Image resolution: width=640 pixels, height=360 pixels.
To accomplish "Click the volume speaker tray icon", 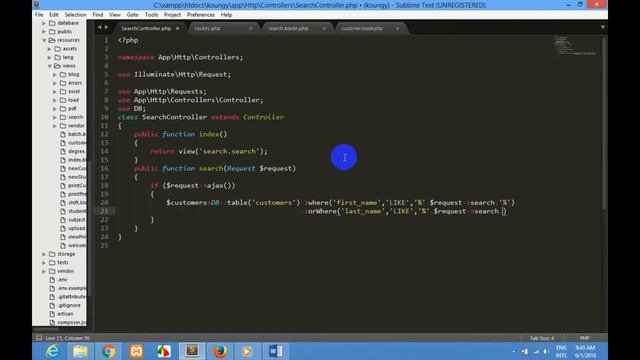I will point(546,351).
